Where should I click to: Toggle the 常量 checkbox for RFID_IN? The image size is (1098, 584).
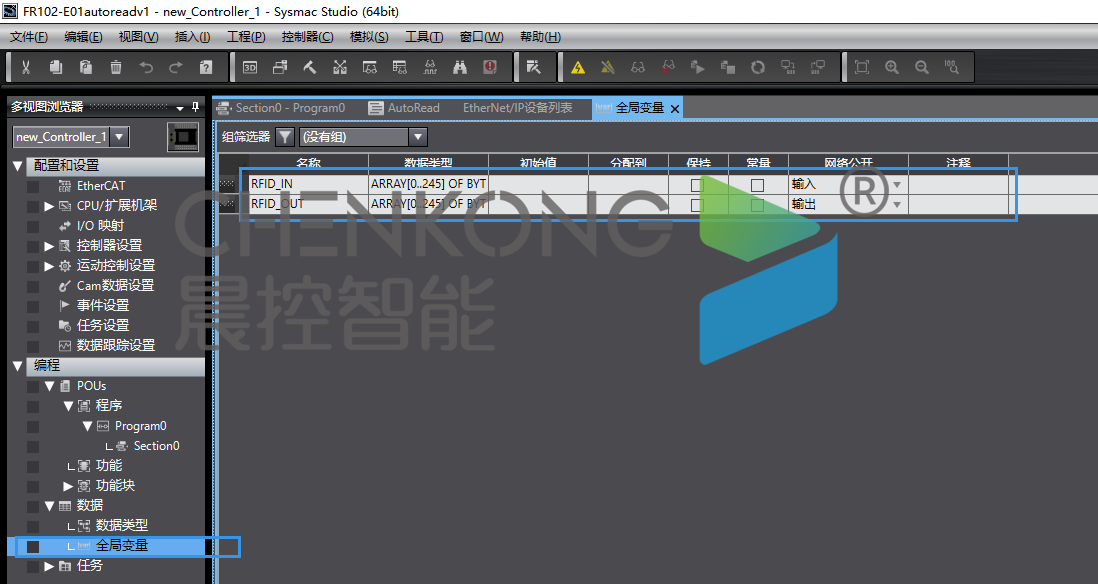757,185
